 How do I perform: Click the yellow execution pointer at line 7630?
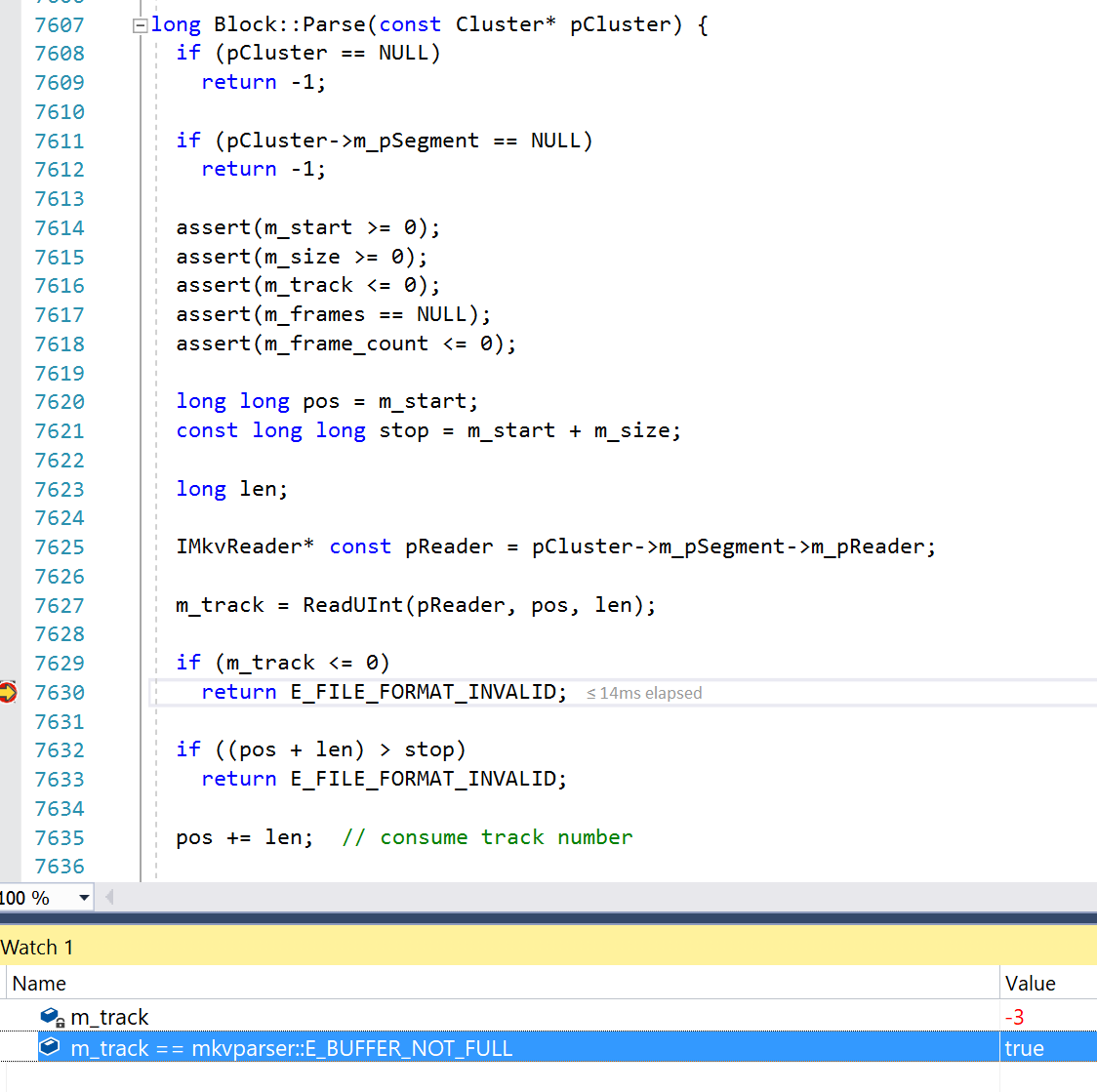pos(8,692)
